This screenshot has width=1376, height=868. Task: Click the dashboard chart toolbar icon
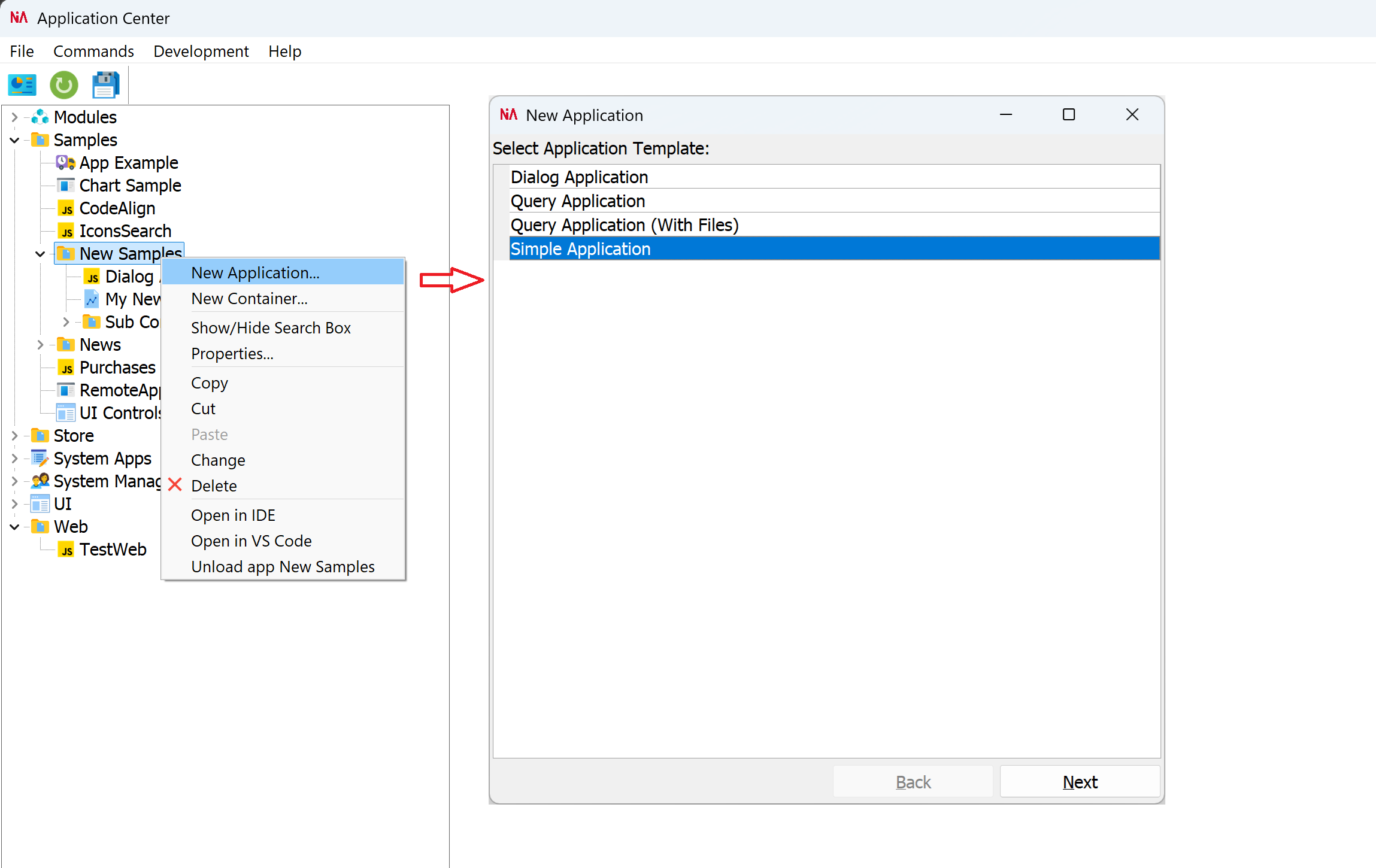pyautogui.click(x=22, y=85)
